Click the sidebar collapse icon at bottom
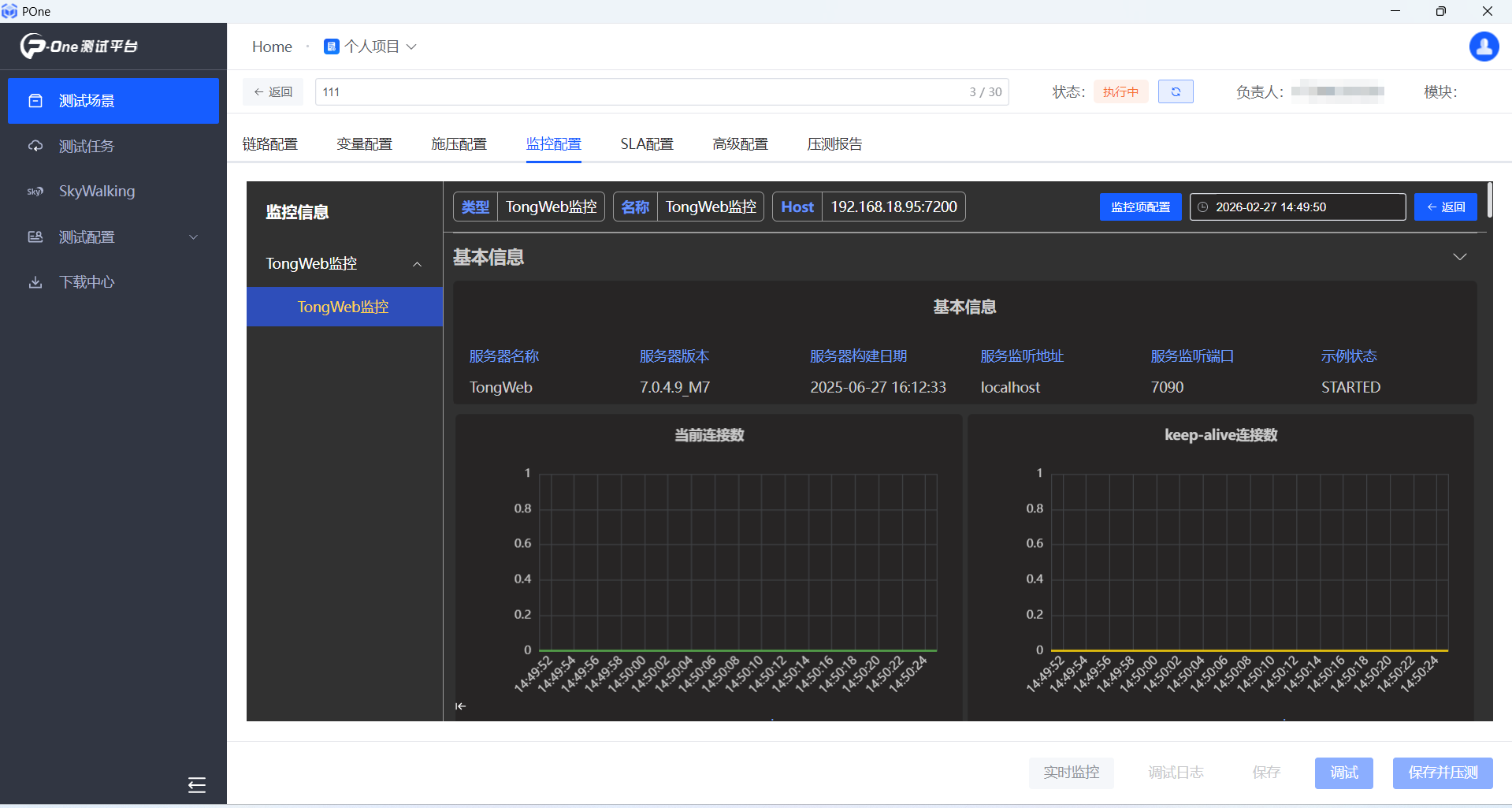This screenshot has height=808, width=1512. click(x=196, y=784)
